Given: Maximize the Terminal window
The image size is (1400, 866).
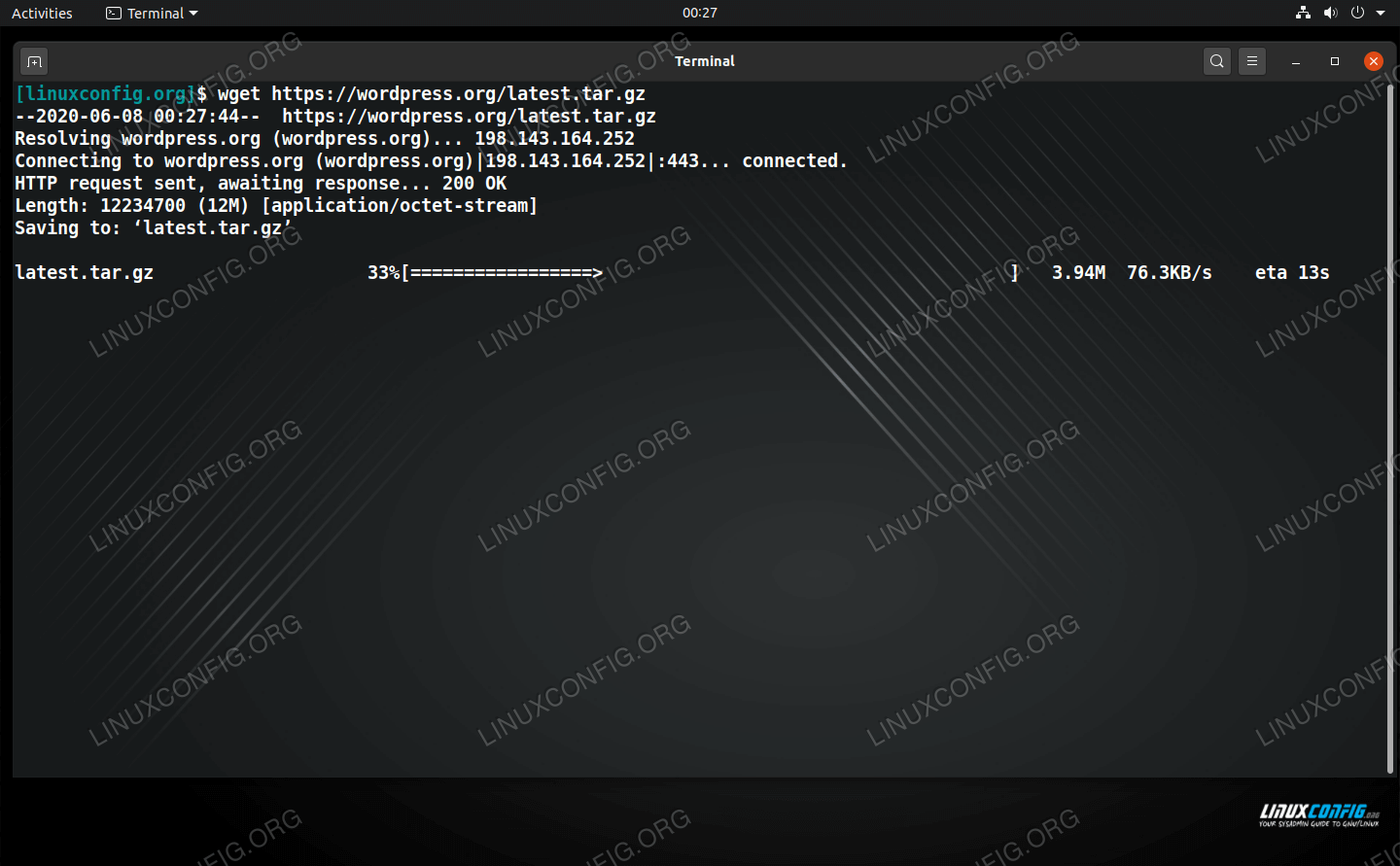Looking at the screenshot, I should coord(1335,60).
